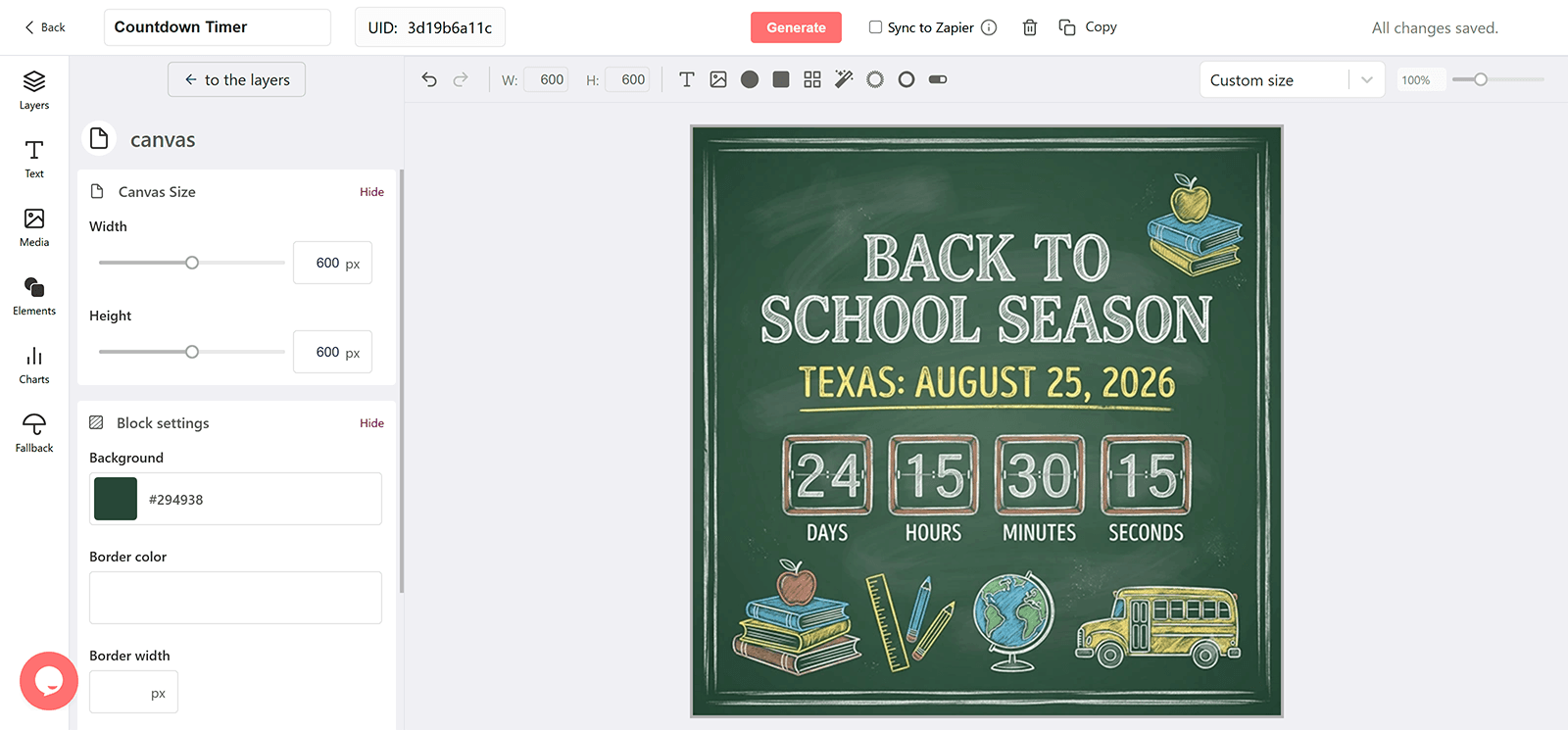1568x730 pixels.
Task: Focus the toolbar H height field
Action: click(x=627, y=79)
